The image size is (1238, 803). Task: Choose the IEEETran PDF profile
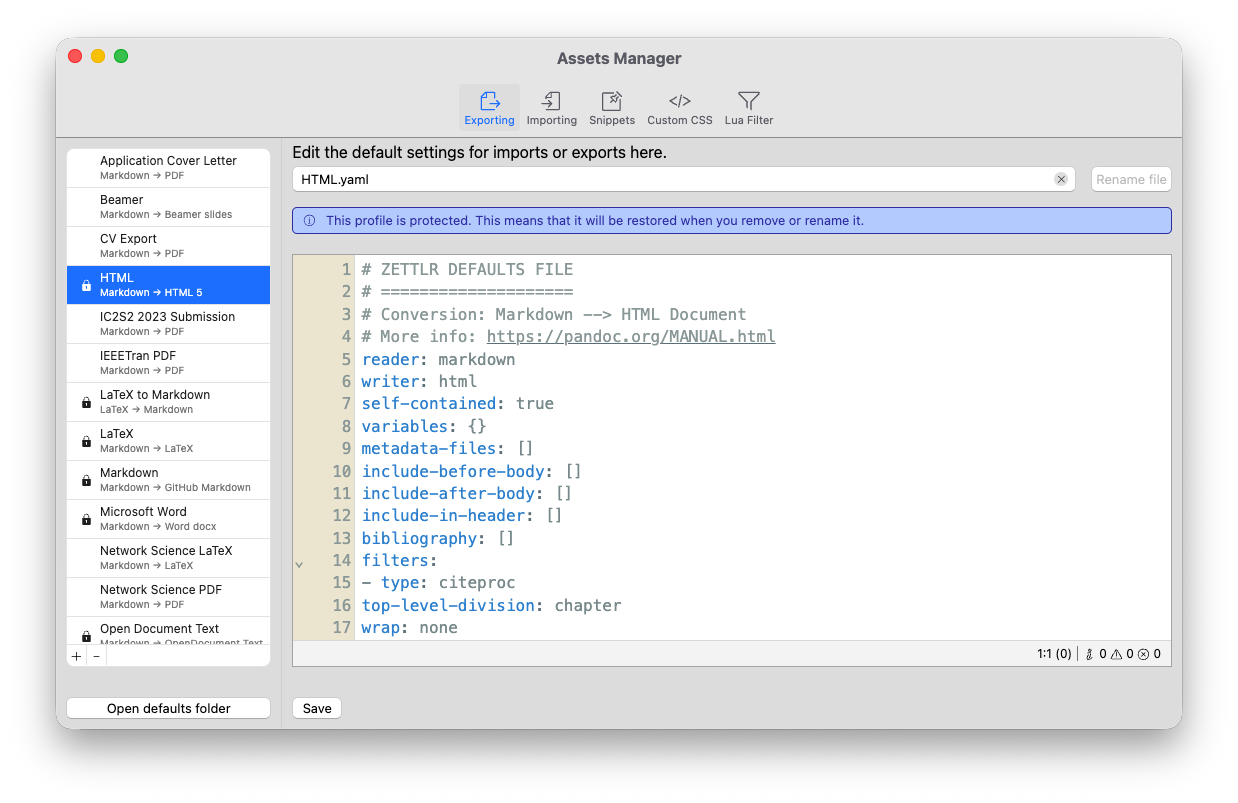coord(168,362)
